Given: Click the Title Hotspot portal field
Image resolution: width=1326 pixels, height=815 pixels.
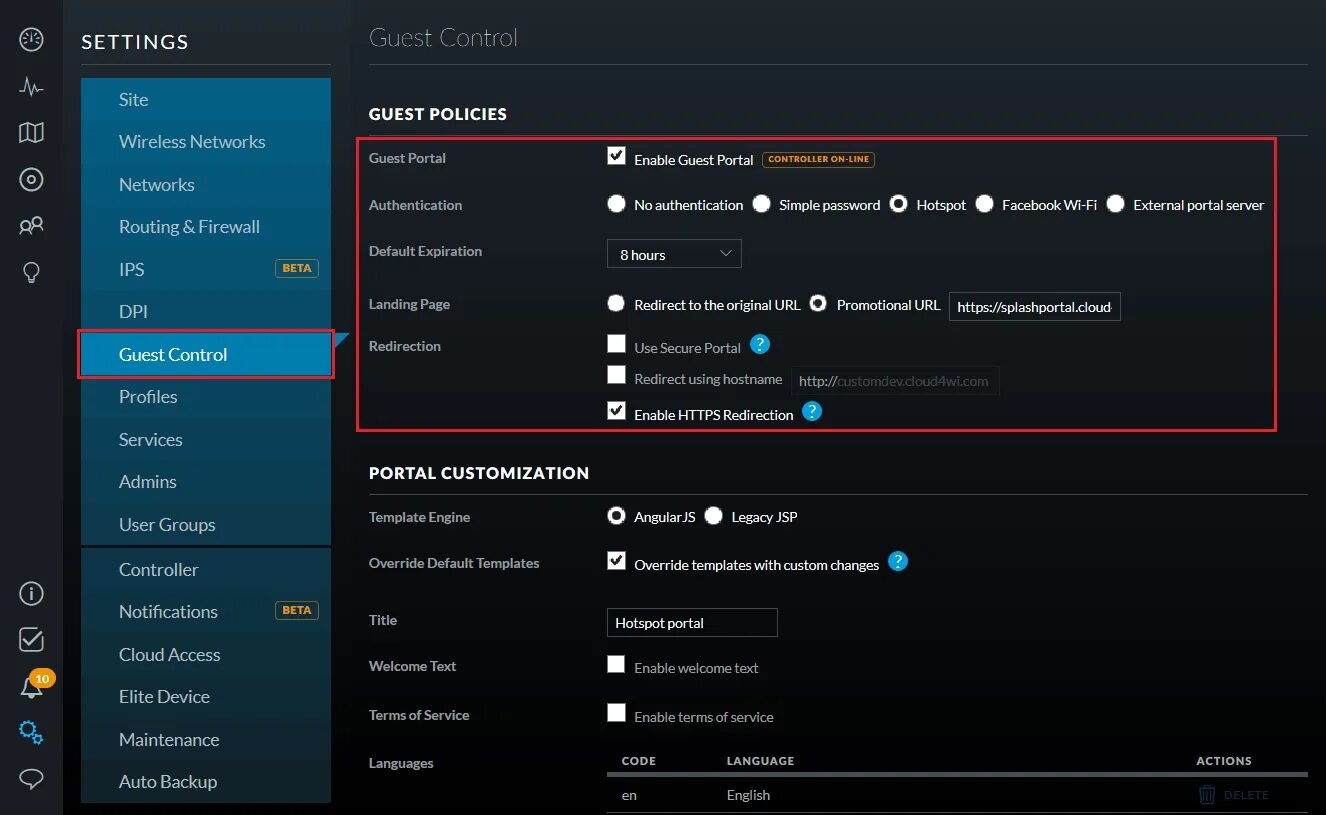Looking at the screenshot, I should coord(692,623).
